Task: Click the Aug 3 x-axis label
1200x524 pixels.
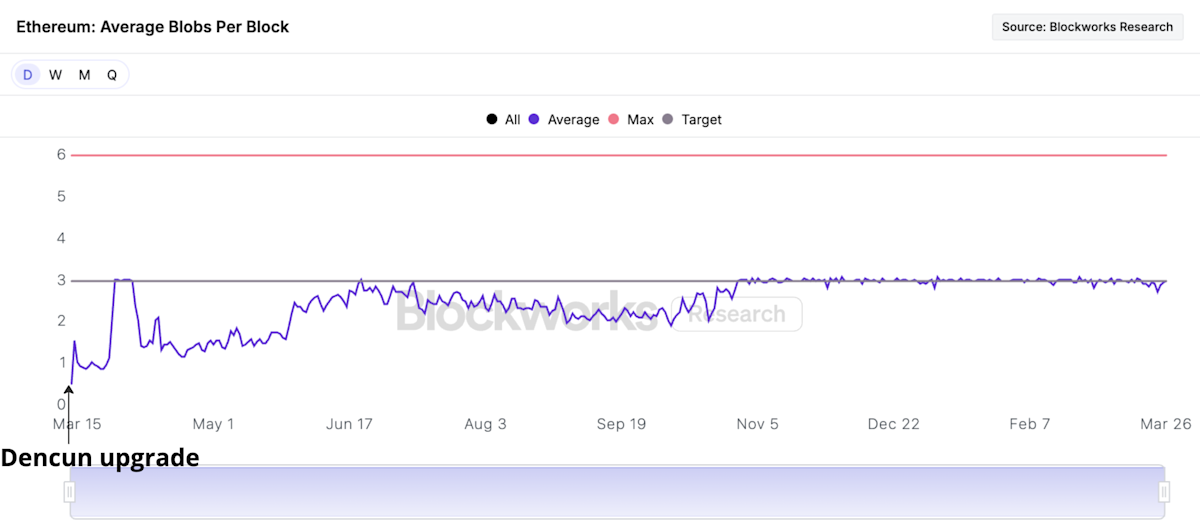Action: click(486, 424)
